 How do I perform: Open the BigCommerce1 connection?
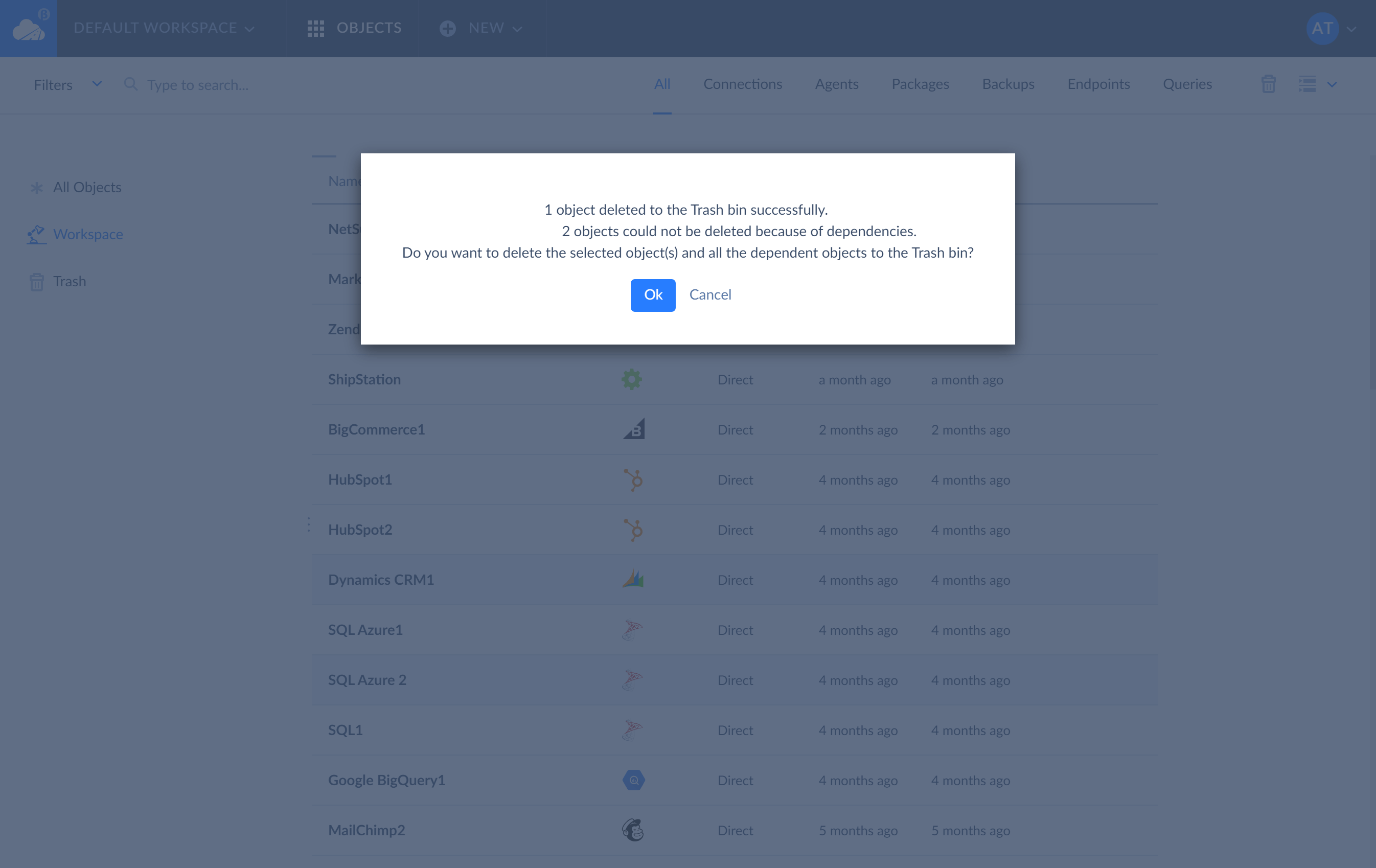coord(376,429)
